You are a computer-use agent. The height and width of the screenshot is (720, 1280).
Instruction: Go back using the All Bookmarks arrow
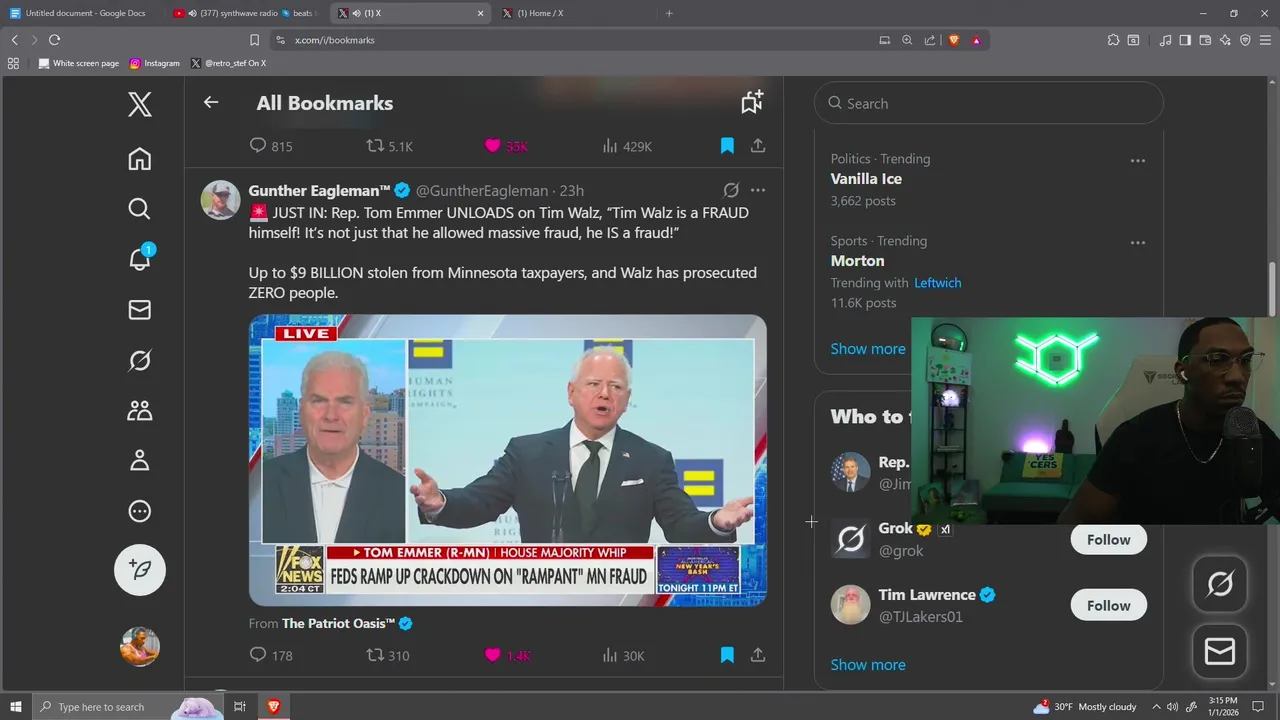(x=210, y=102)
